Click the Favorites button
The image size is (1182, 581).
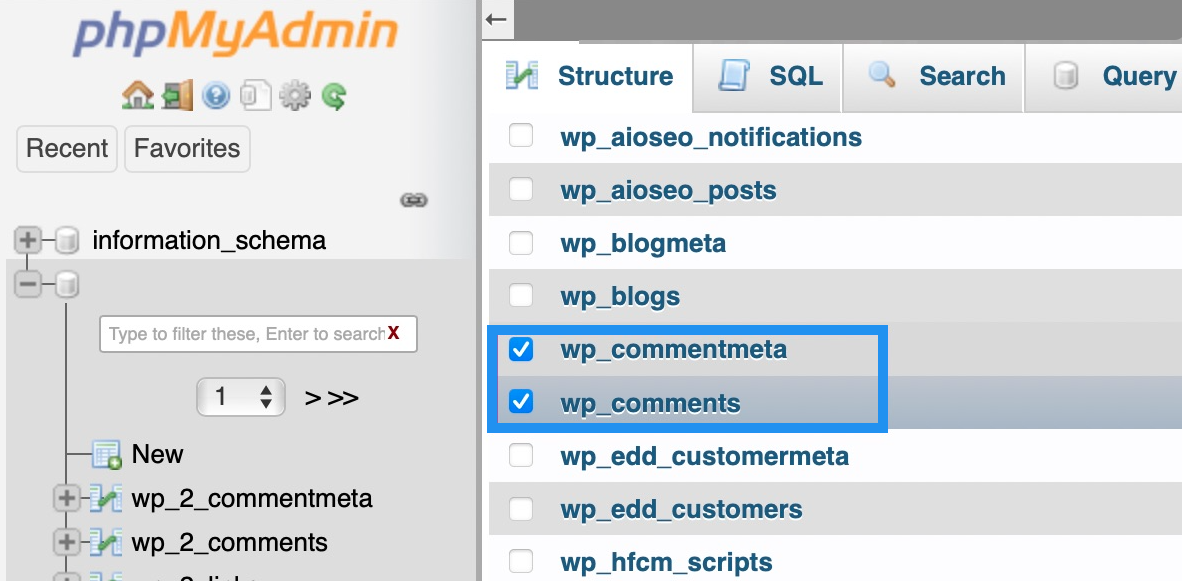[x=187, y=148]
